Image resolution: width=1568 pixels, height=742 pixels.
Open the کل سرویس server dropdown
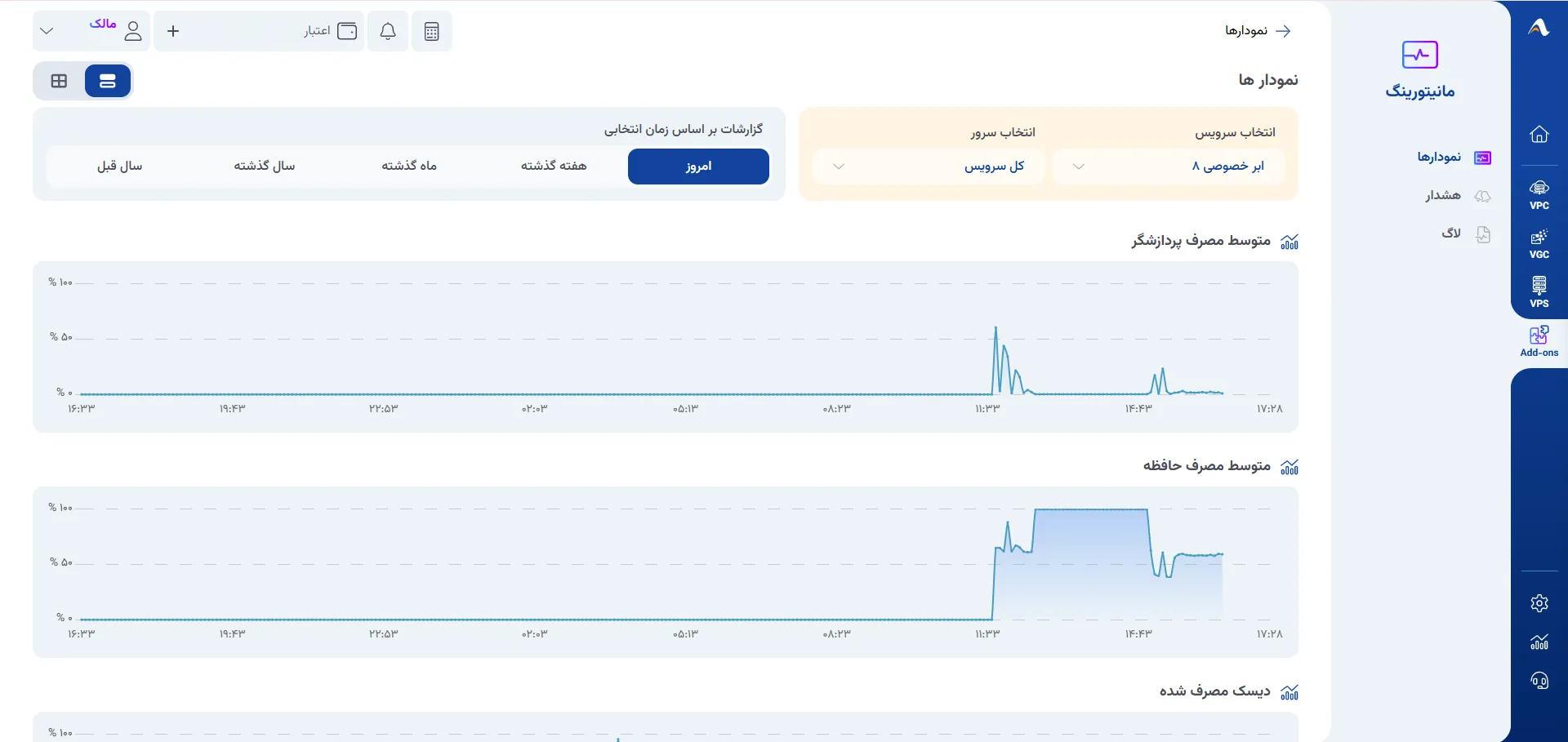click(x=929, y=167)
